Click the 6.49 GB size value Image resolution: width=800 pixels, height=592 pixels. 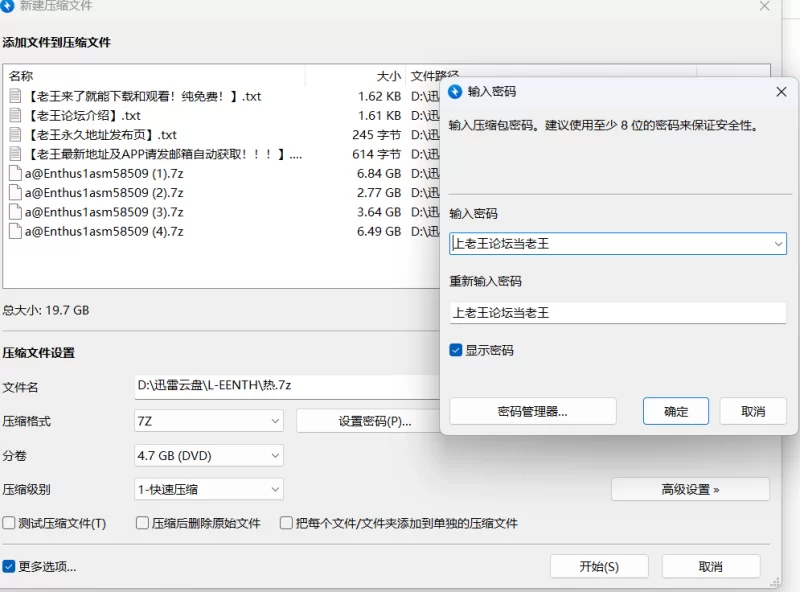pyautogui.click(x=379, y=231)
